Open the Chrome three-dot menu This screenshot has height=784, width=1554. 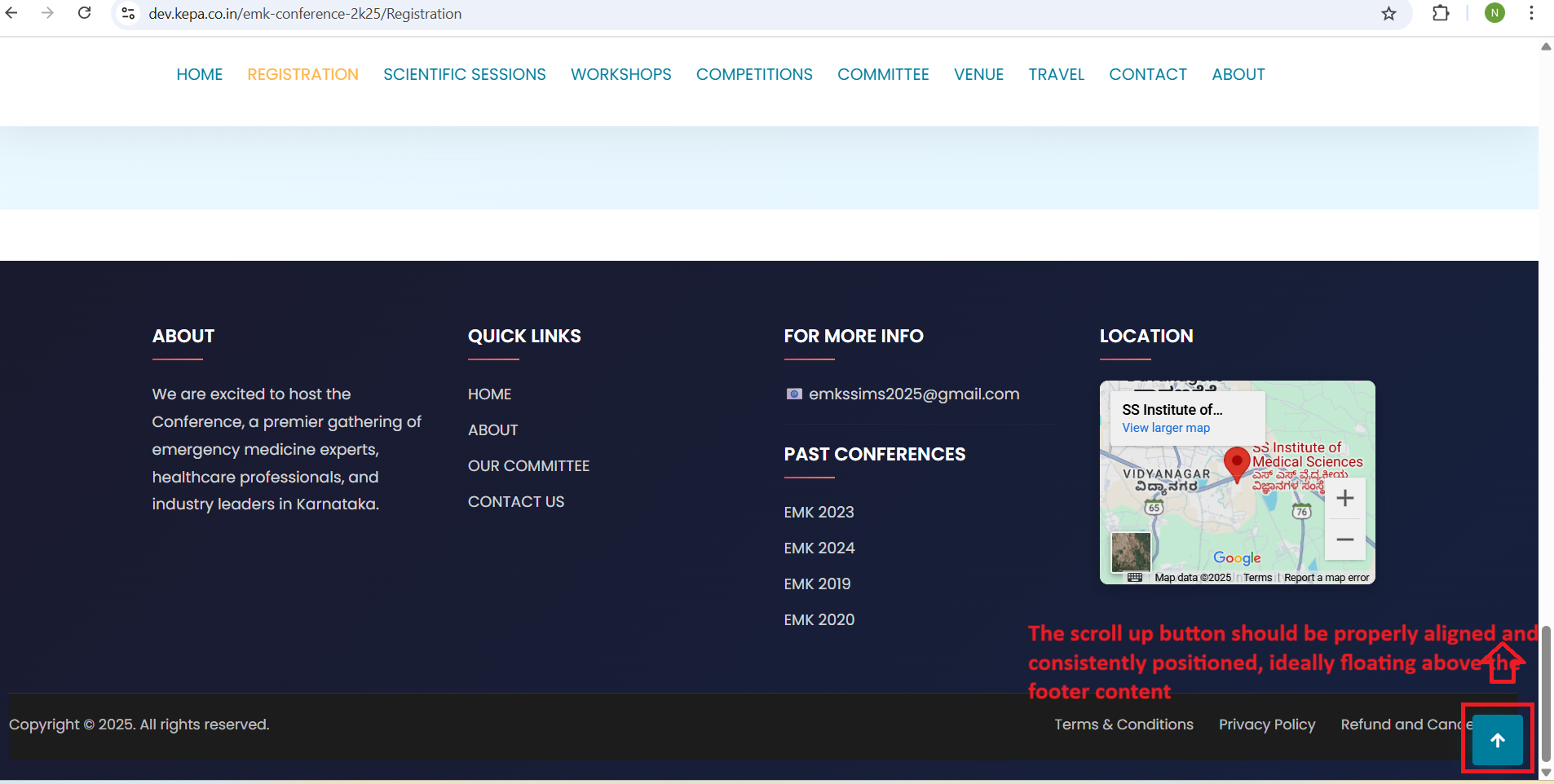pos(1531,13)
